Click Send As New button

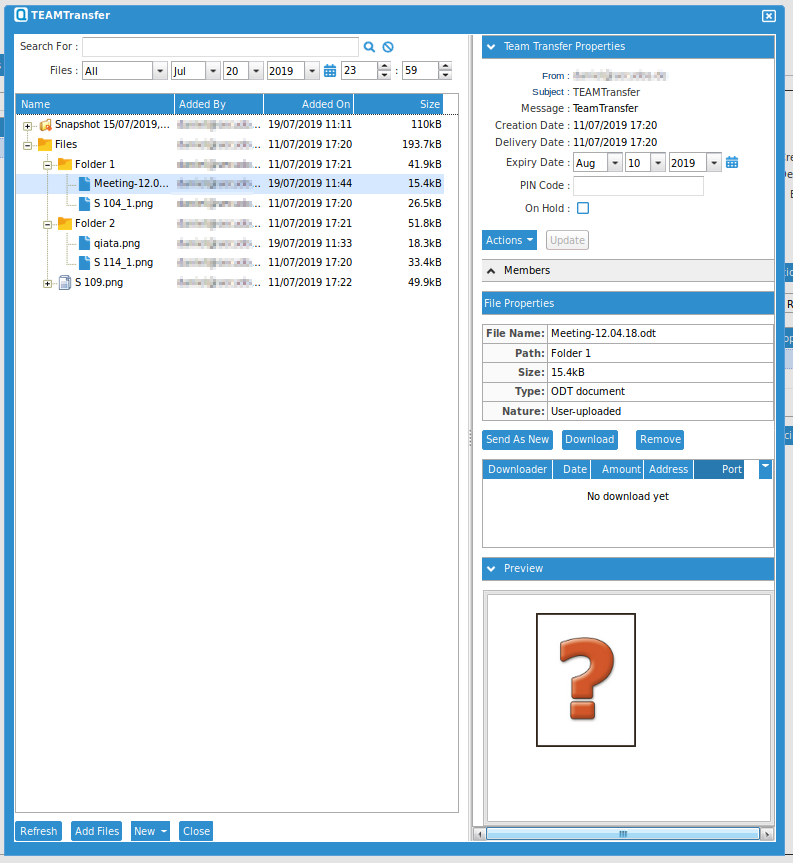pyautogui.click(x=517, y=439)
